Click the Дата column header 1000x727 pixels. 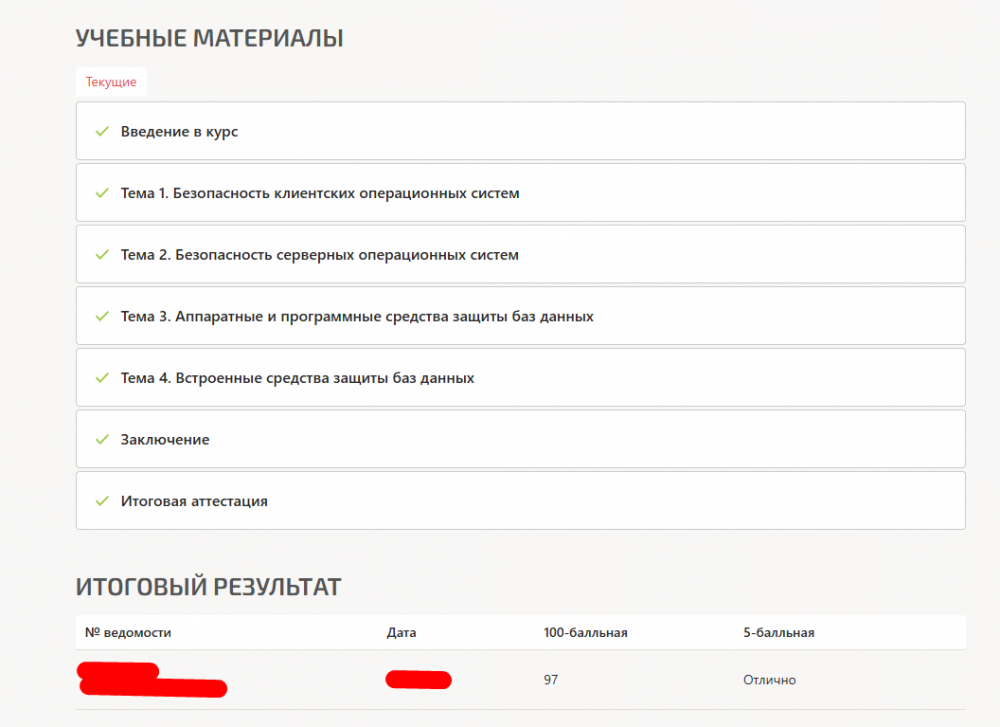tap(402, 632)
